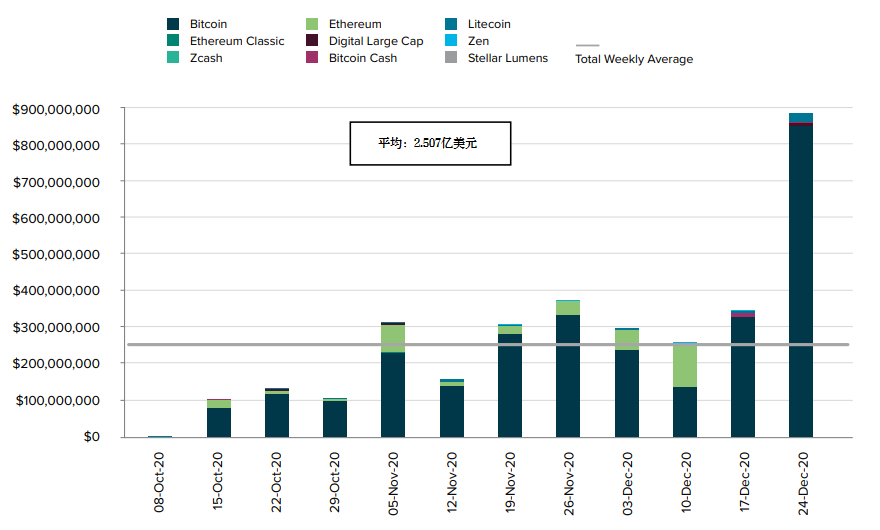Click the 26-Nov-20 date label
The height and width of the screenshot is (530, 880).
tap(569, 483)
